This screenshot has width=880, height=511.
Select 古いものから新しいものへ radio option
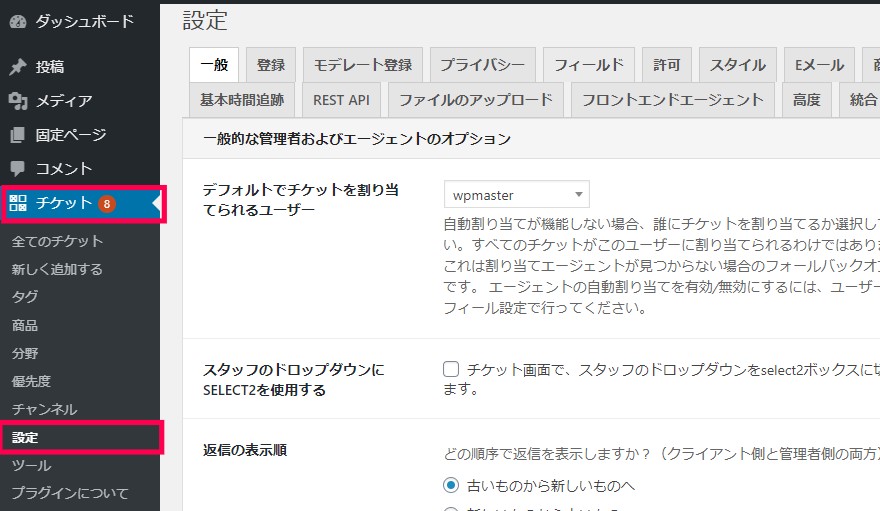451,485
